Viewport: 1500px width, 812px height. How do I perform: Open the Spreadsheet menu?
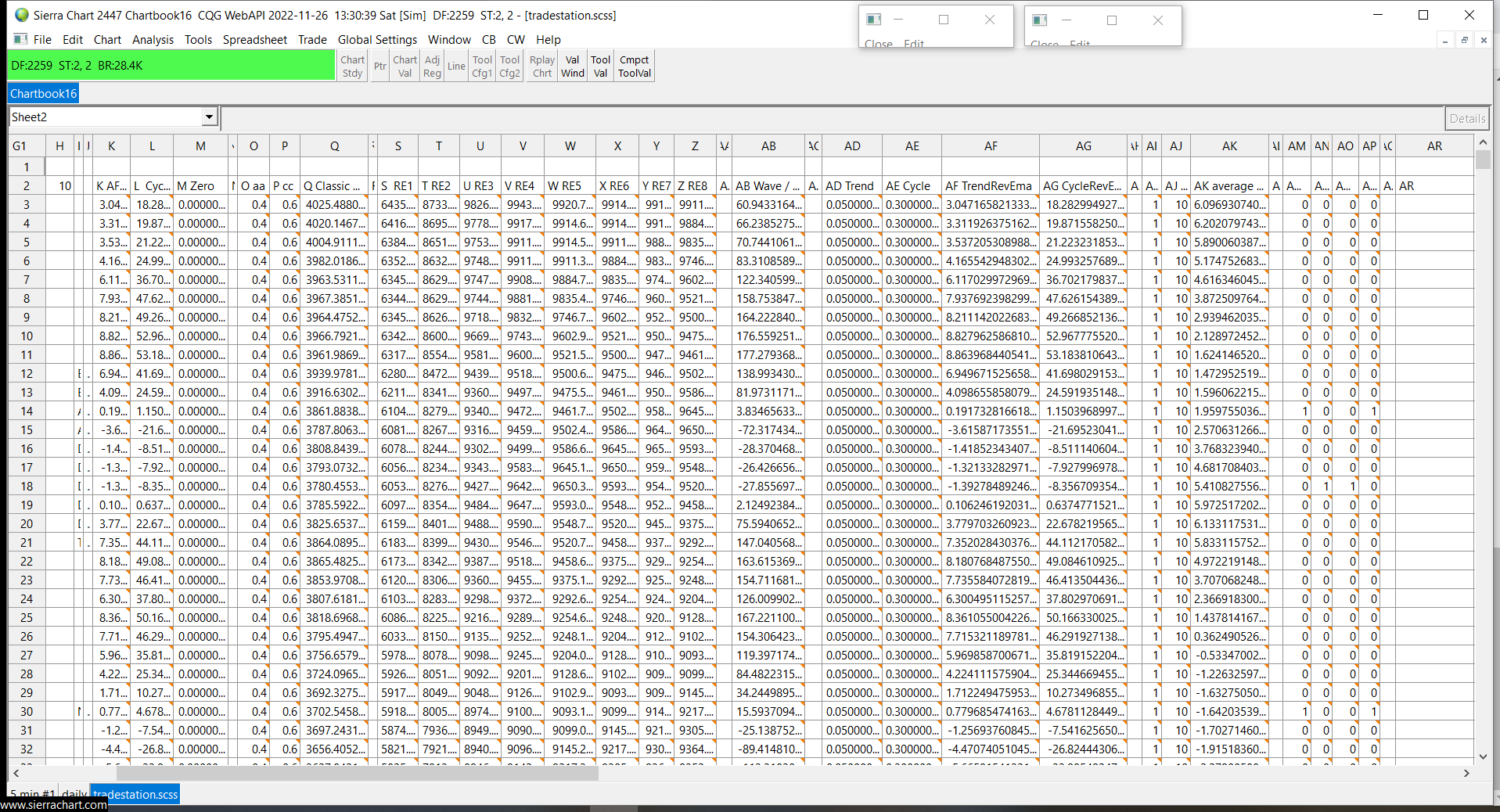[x=254, y=40]
